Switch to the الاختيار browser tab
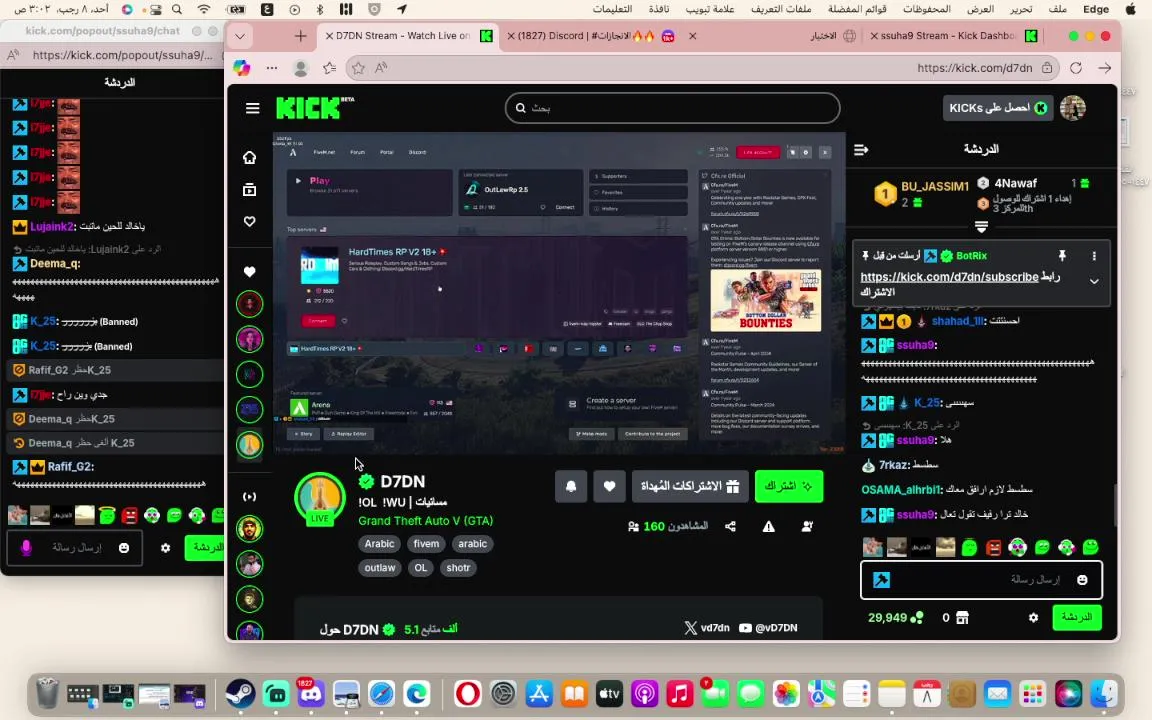Screen dimensions: 1152x720 tap(832, 35)
